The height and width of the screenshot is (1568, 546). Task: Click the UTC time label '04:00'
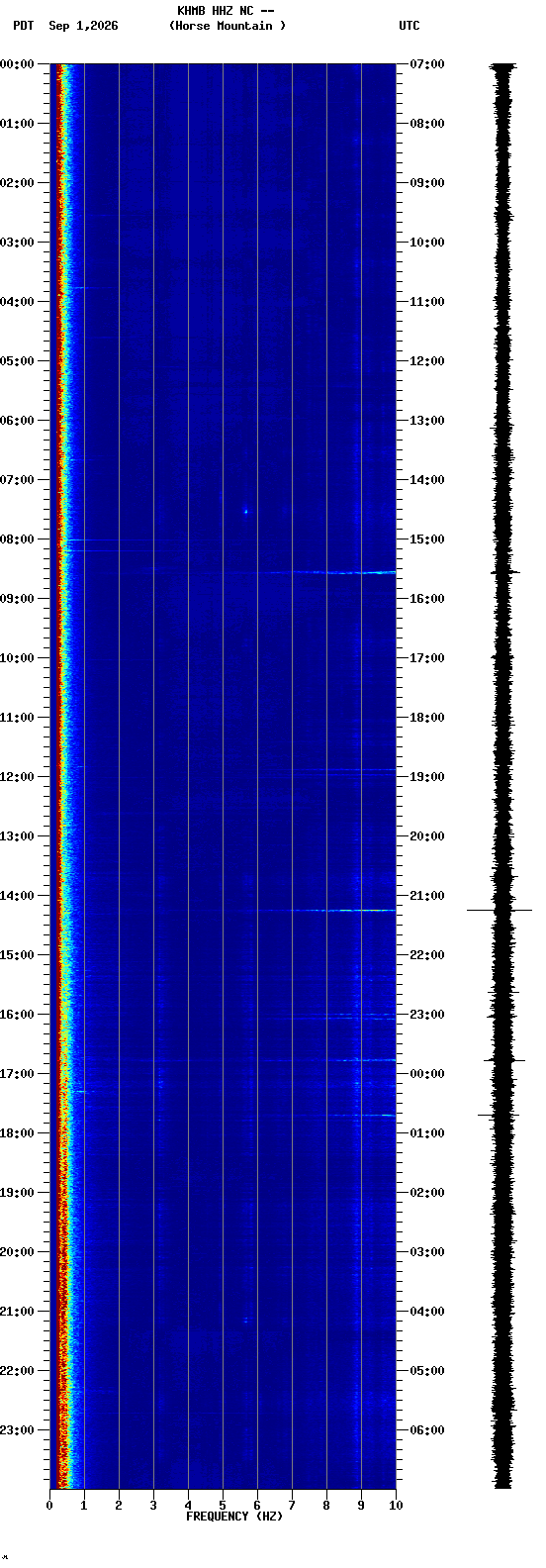[427, 1312]
